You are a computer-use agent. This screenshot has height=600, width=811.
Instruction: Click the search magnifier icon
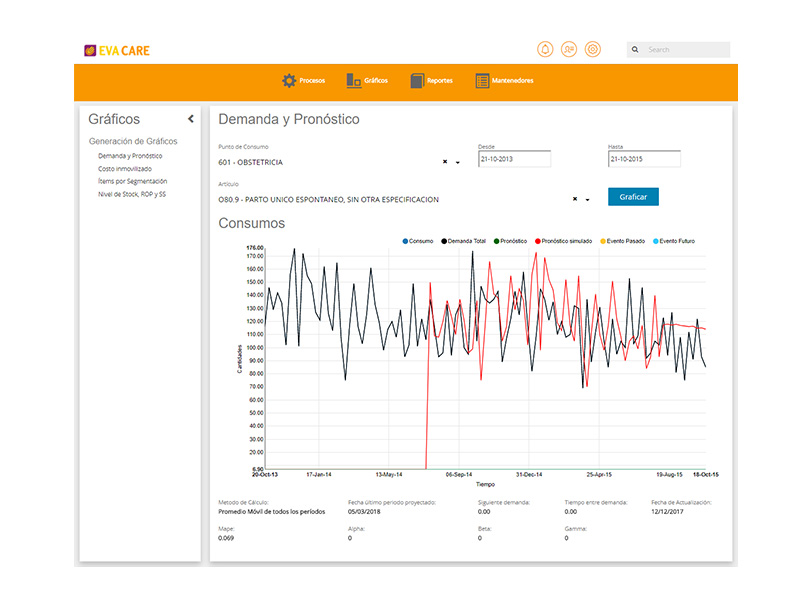click(x=635, y=50)
